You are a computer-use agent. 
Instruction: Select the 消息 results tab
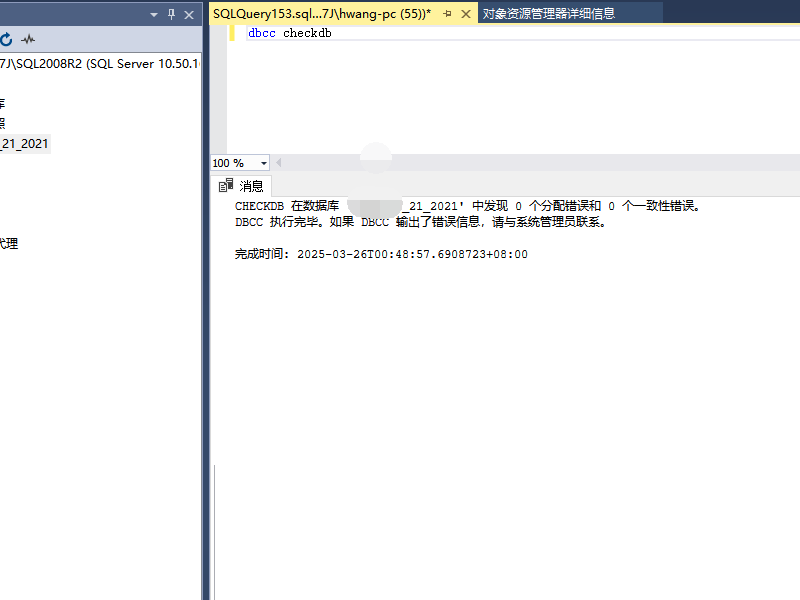[241, 186]
